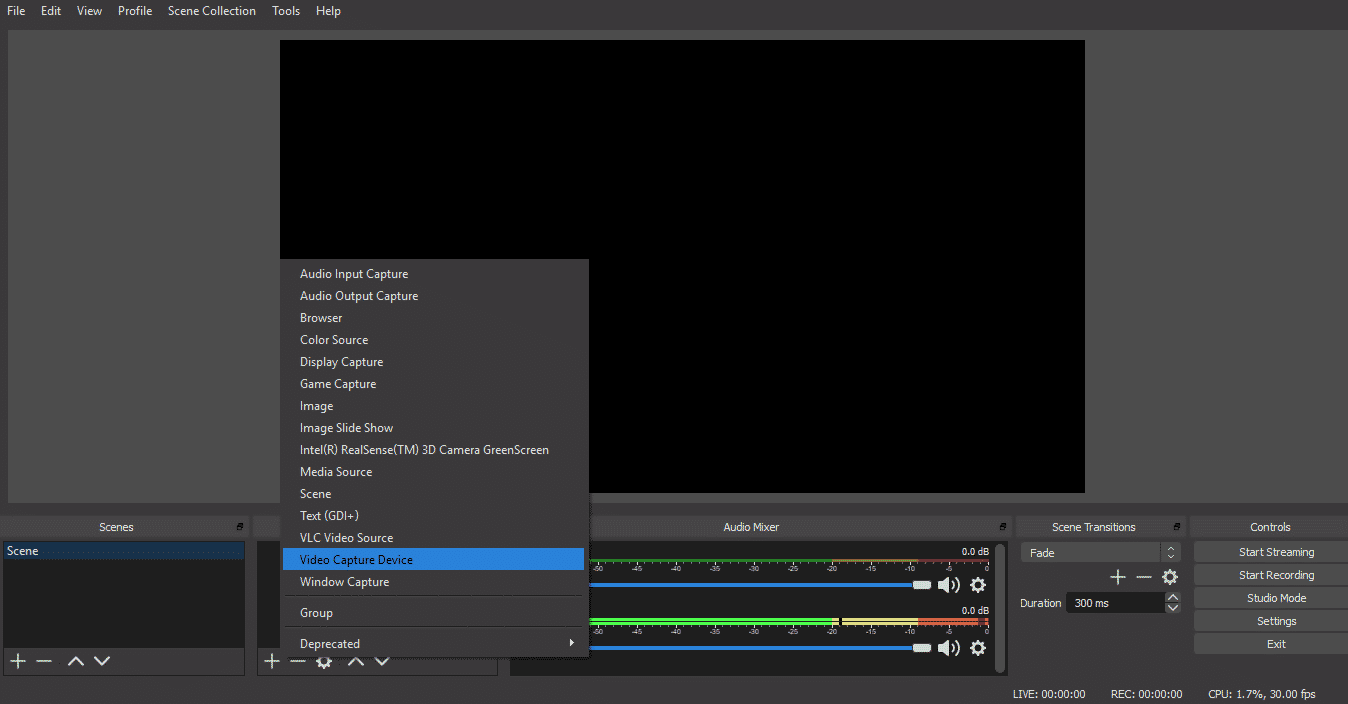Select Image source option

432,406
